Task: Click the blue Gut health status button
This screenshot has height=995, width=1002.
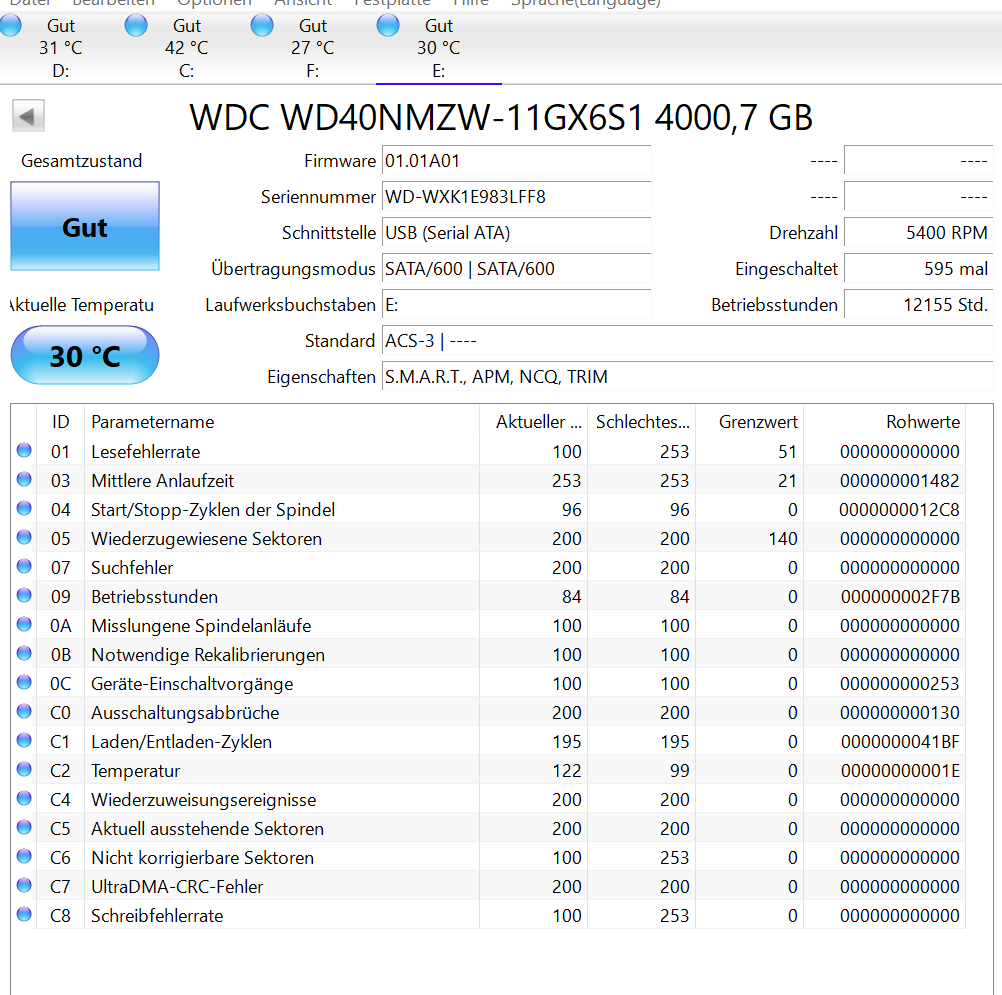Action: coord(85,226)
